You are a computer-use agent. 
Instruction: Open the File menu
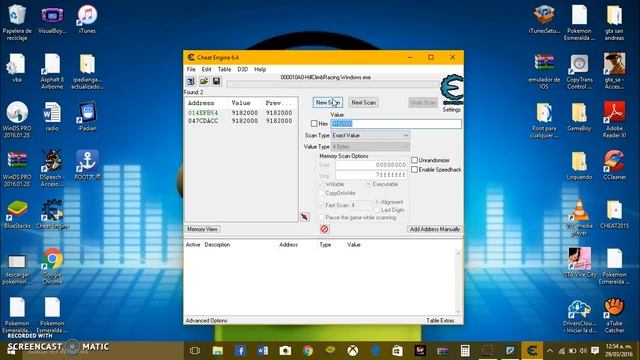191,69
